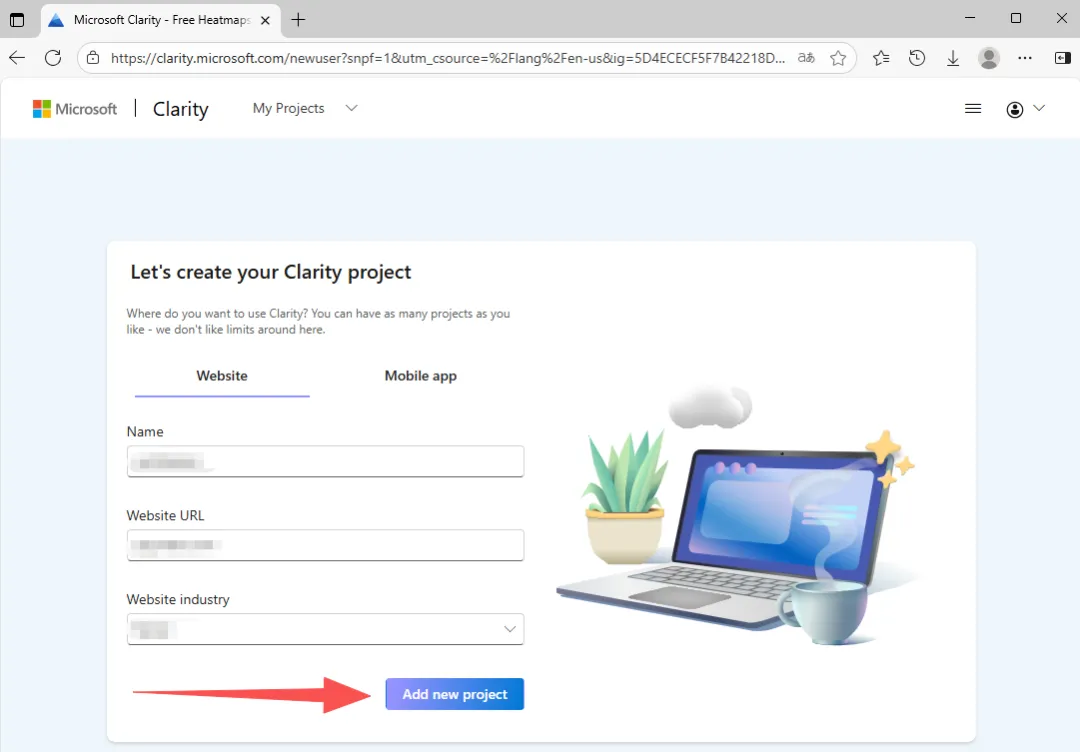The width and height of the screenshot is (1080, 752).
Task: Open the Website industry dropdown
Action: (x=325, y=629)
